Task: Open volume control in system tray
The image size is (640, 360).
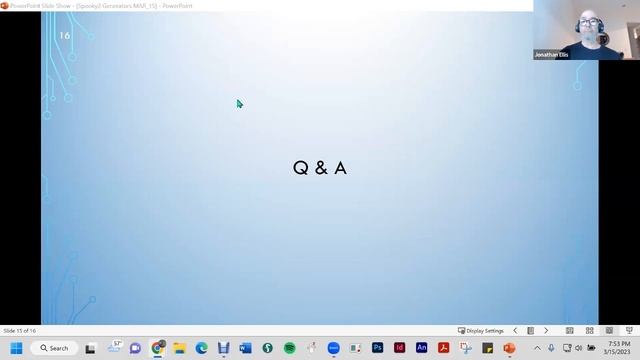Action: 578,348
